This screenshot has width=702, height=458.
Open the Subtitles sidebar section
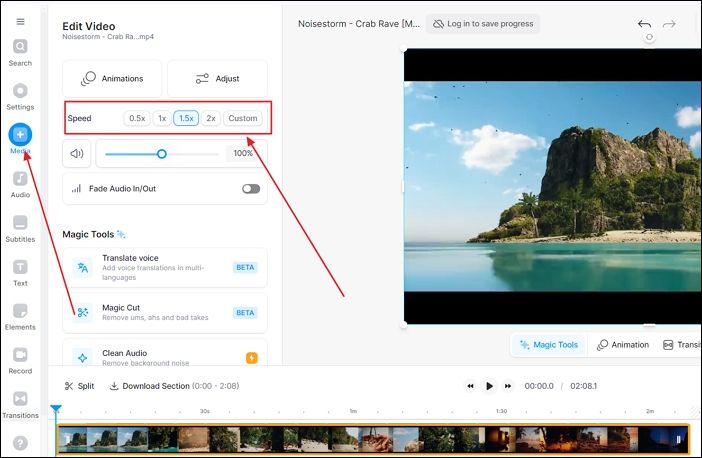coord(20,223)
